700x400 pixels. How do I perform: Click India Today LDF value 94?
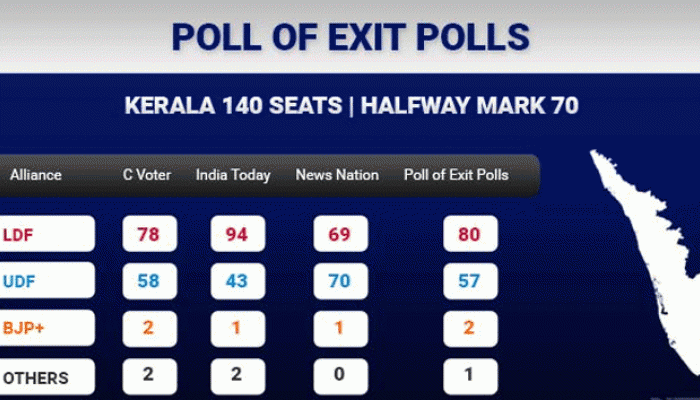tap(238, 234)
